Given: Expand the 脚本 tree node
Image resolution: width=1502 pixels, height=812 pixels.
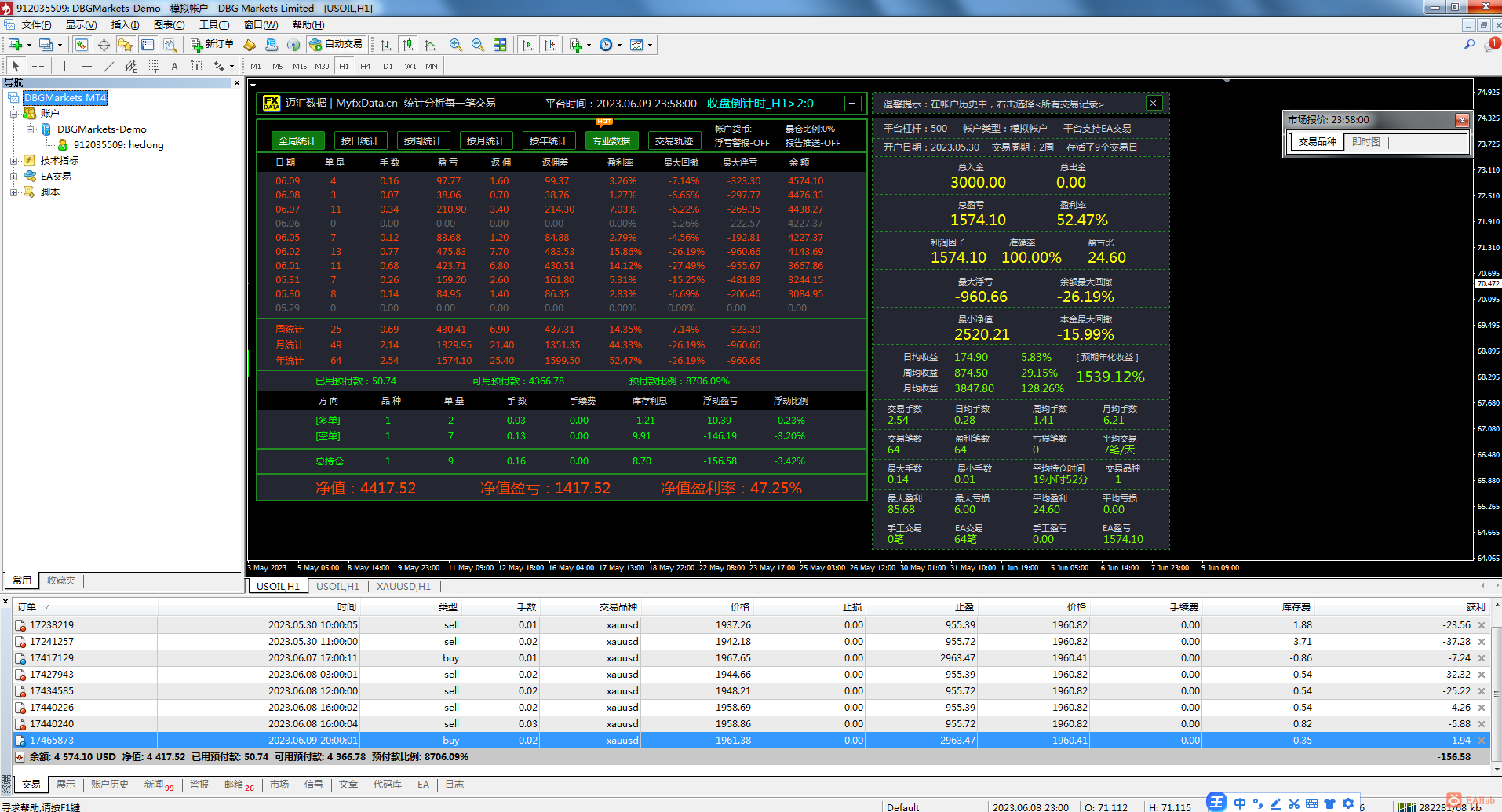Looking at the screenshot, I should (x=13, y=192).
